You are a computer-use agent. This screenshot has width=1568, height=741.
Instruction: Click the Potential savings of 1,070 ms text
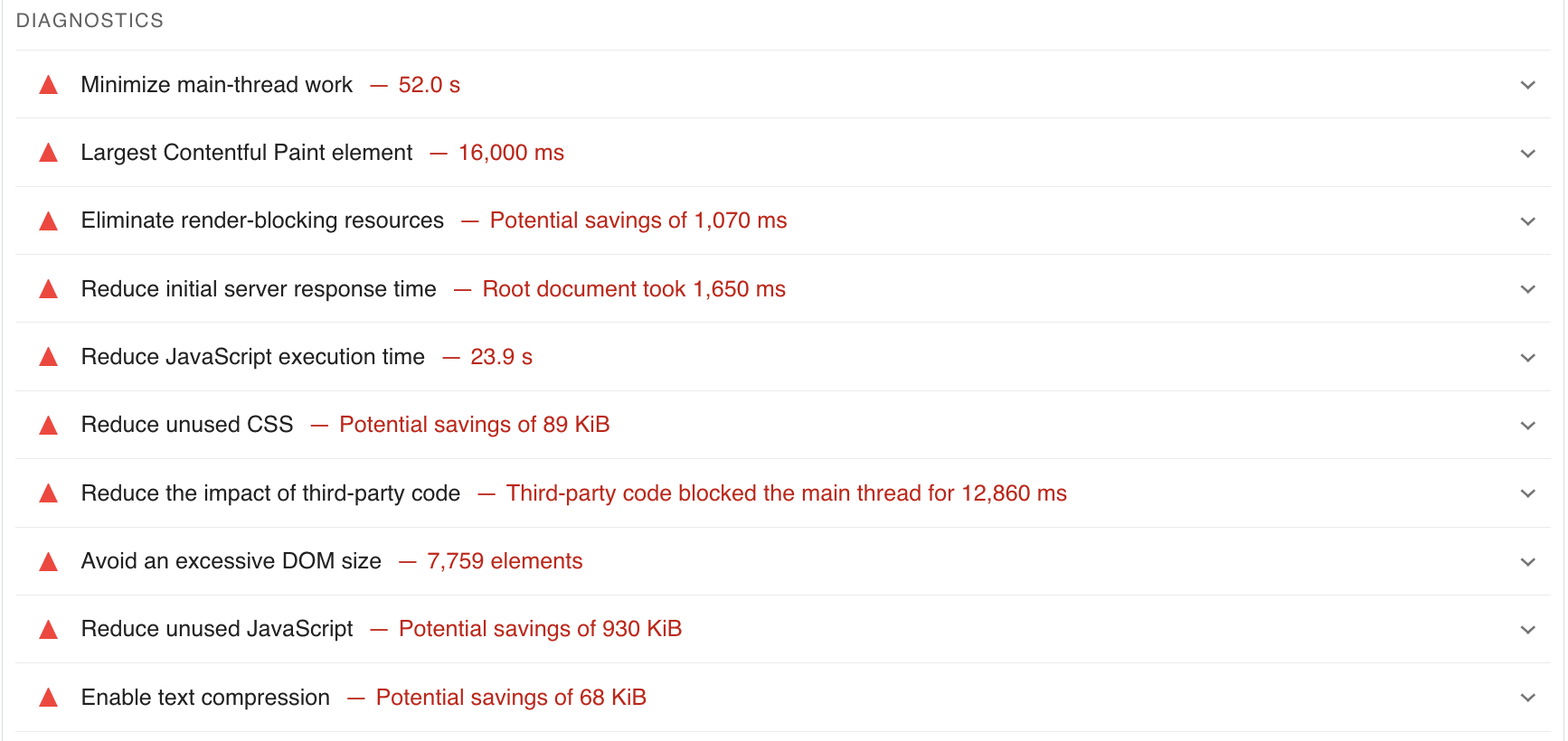click(638, 220)
